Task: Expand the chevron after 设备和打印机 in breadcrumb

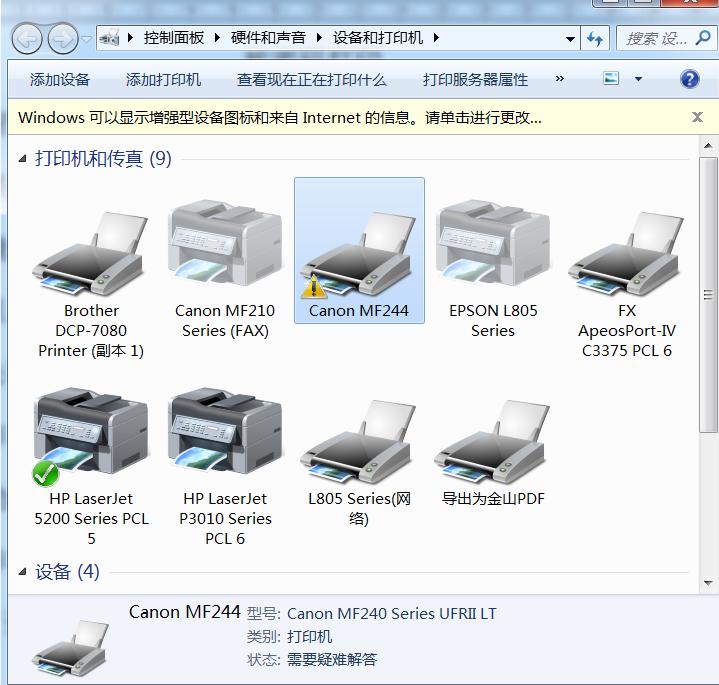Action: (x=436, y=38)
